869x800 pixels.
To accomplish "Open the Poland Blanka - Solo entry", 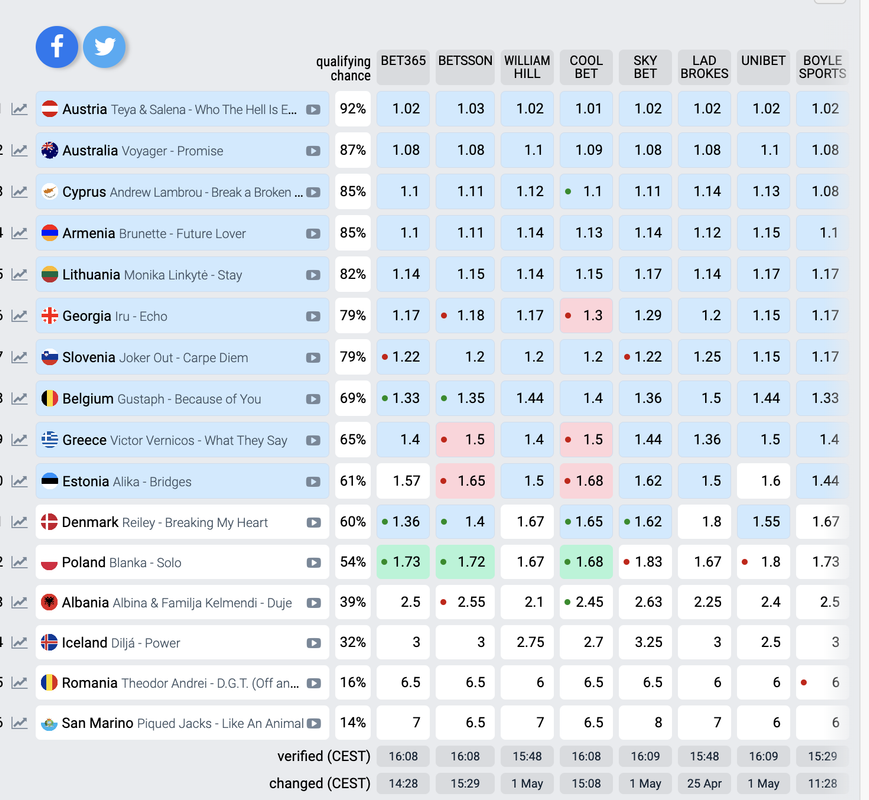I will pos(182,562).
